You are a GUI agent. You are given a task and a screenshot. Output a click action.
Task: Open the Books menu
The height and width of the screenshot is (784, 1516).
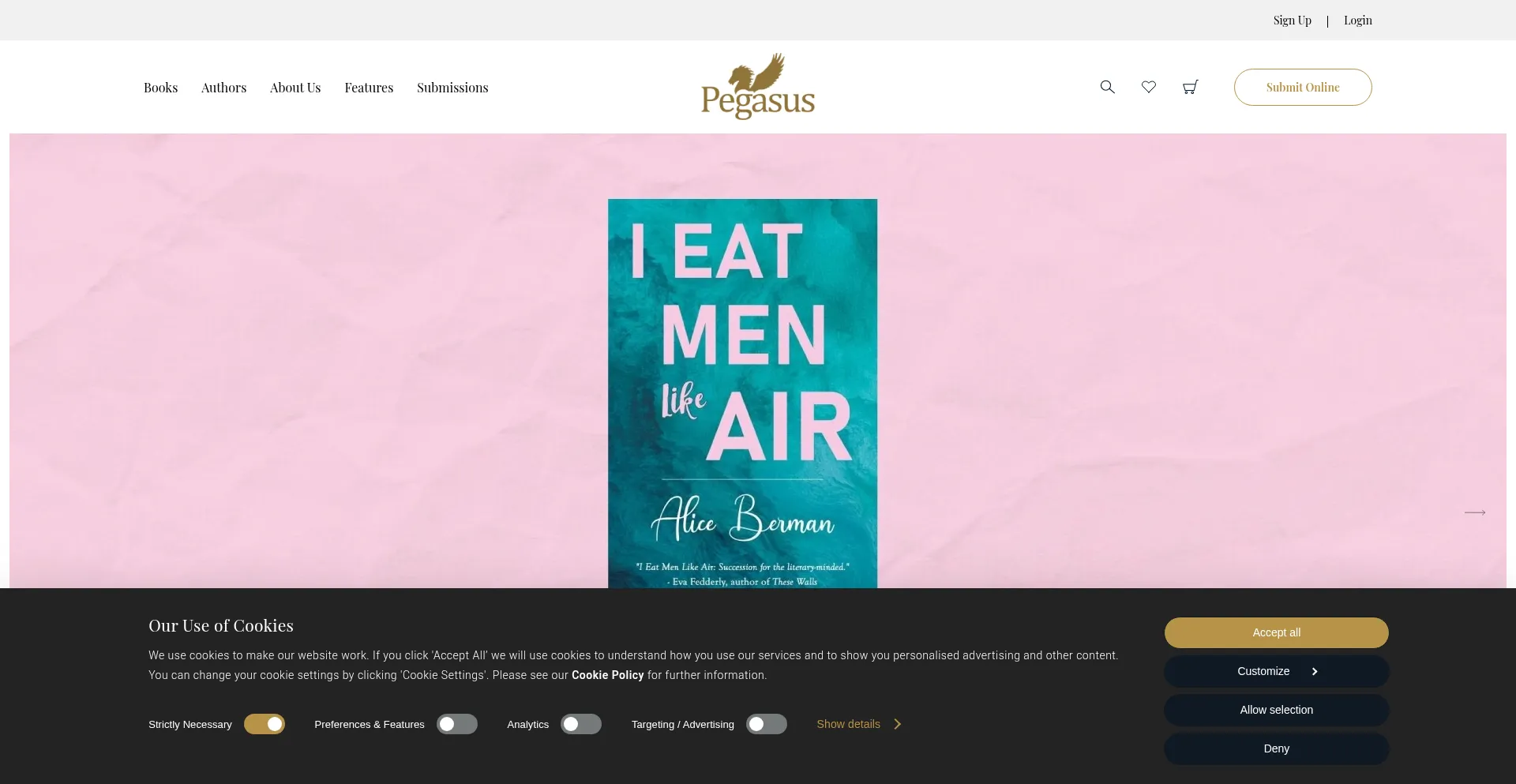(x=160, y=88)
